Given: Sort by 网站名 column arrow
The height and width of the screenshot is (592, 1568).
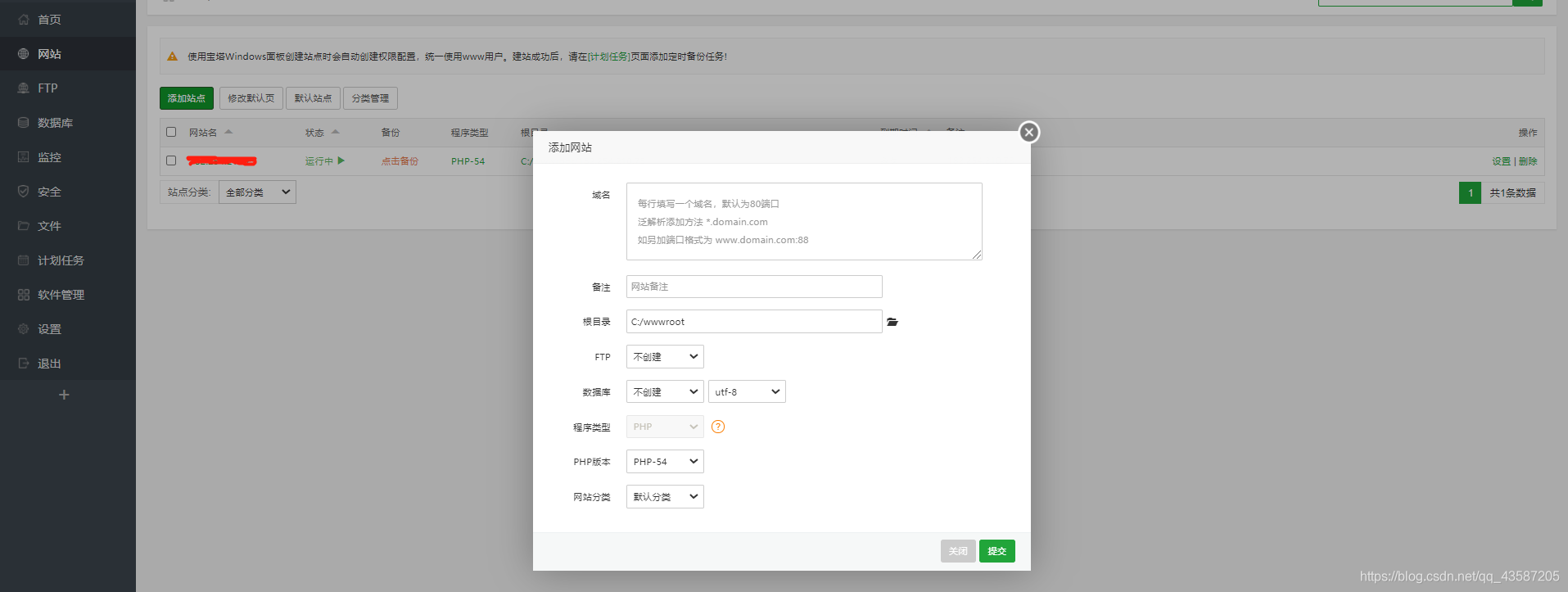Looking at the screenshot, I should 228,132.
